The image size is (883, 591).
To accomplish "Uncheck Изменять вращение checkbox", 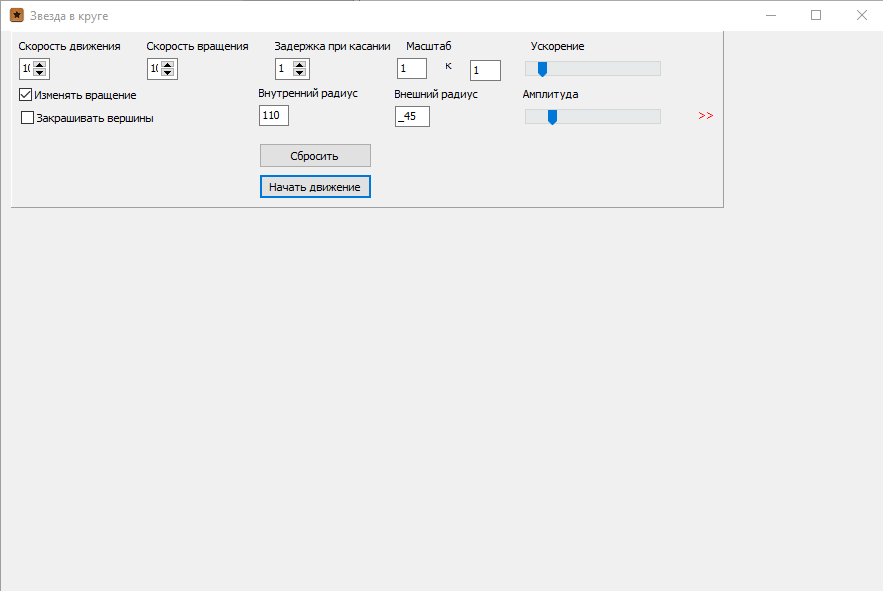I will click(x=25, y=95).
